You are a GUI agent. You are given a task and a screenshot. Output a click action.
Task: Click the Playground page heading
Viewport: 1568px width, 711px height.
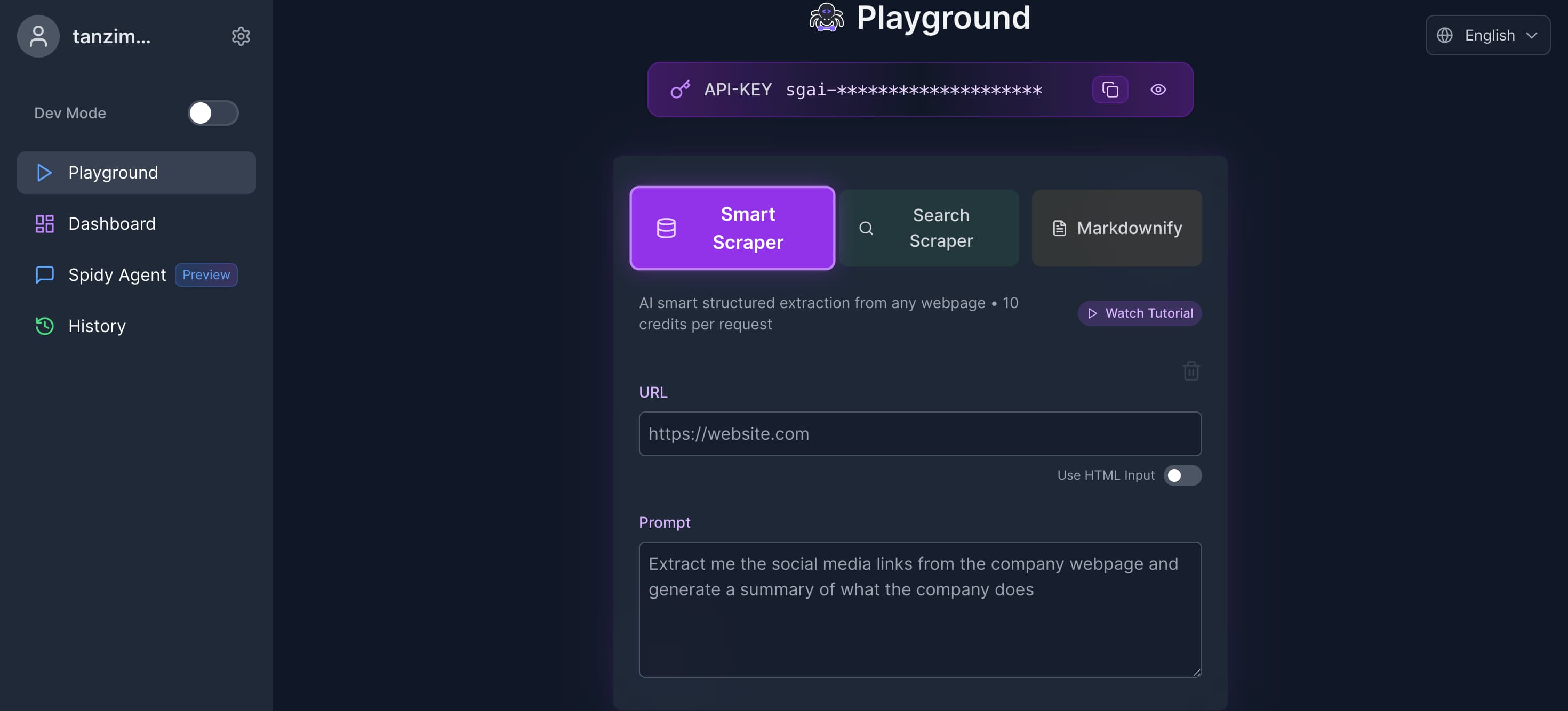click(x=943, y=17)
